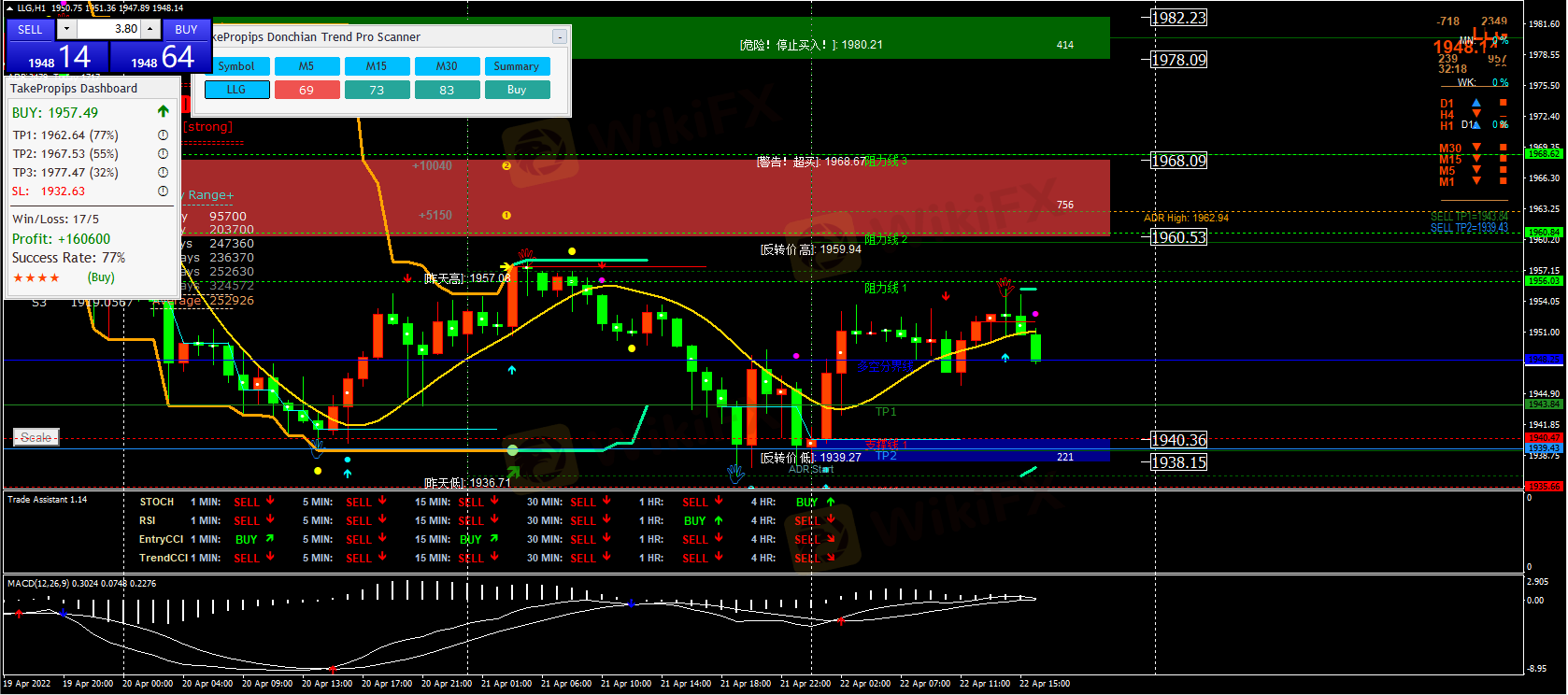The height and width of the screenshot is (695, 1568).
Task: Click the green BUY up-arrow in dashboard
Action: (x=164, y=112)
